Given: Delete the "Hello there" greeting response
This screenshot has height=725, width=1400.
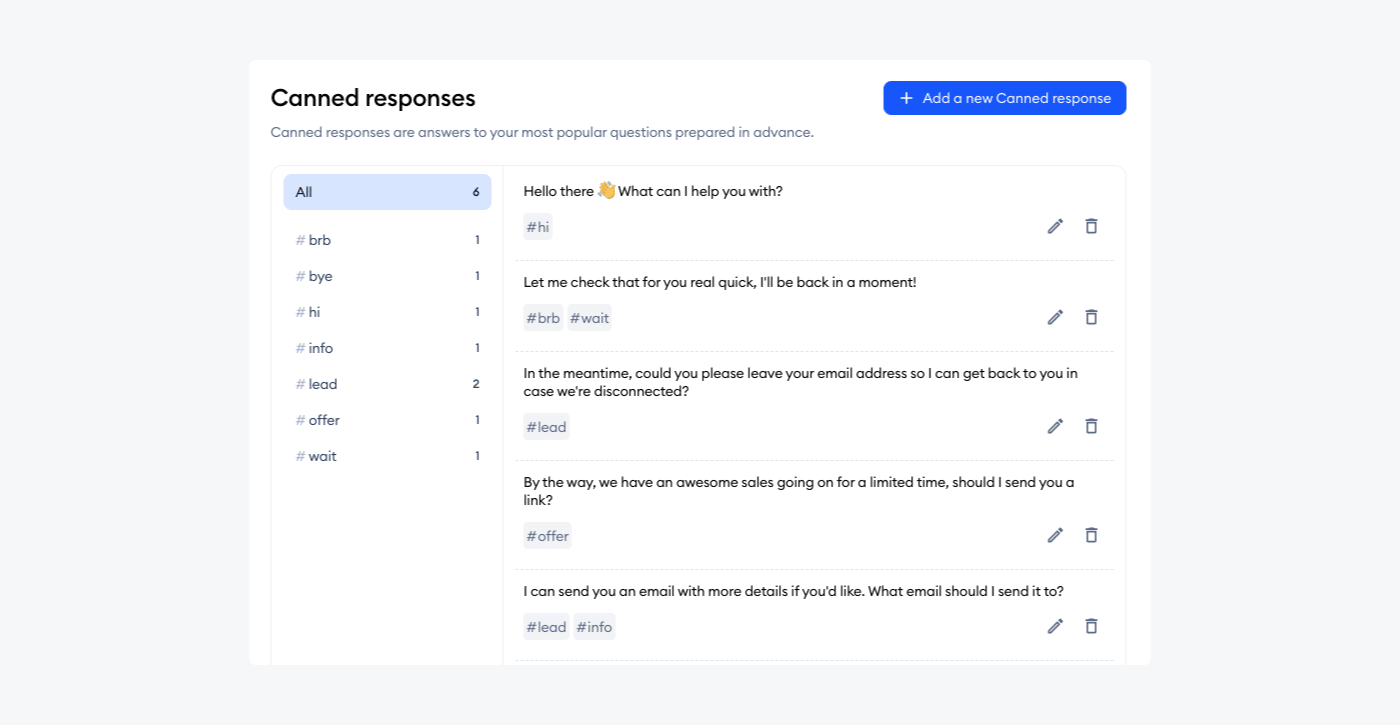Looking at the screenshot, I should [1091, 226].
